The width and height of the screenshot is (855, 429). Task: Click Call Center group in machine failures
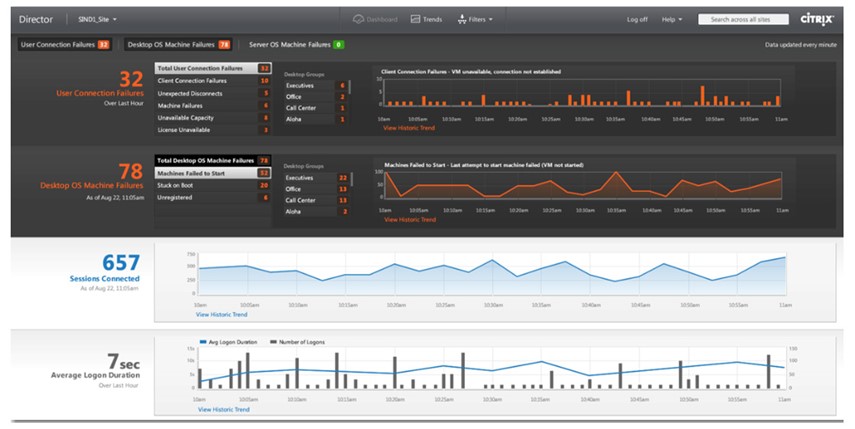(x=316, y=200)
